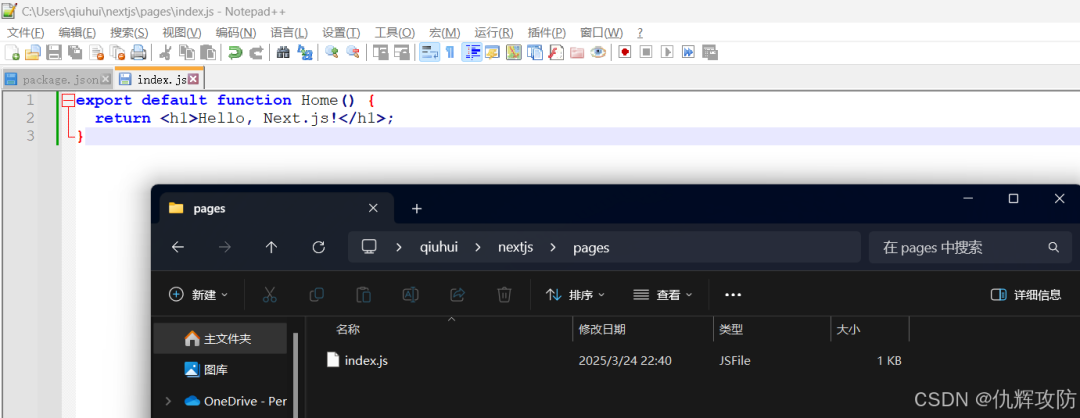Select 主文件夹 in Explorer sidebar
The height and width of the screenshot is (418, 1080).
[220, 339]
